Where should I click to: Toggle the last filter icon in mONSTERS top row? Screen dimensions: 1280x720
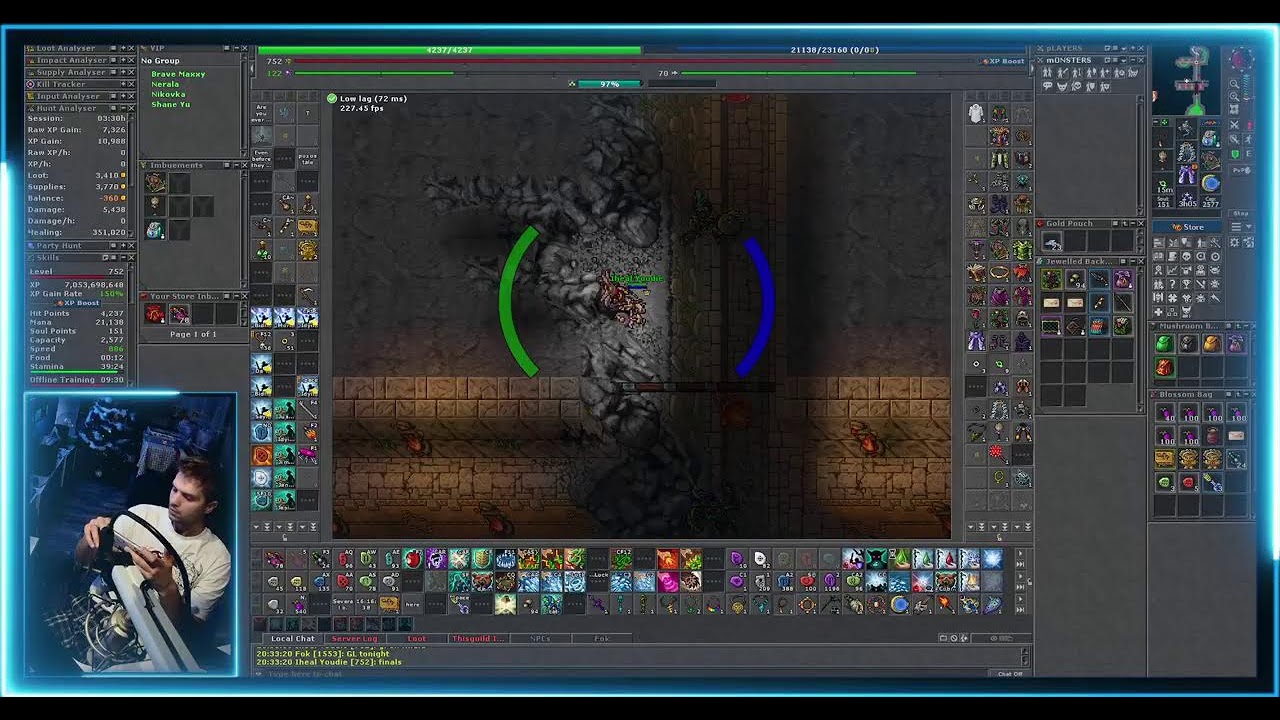pyautogui.click(x=1132, y=72)
